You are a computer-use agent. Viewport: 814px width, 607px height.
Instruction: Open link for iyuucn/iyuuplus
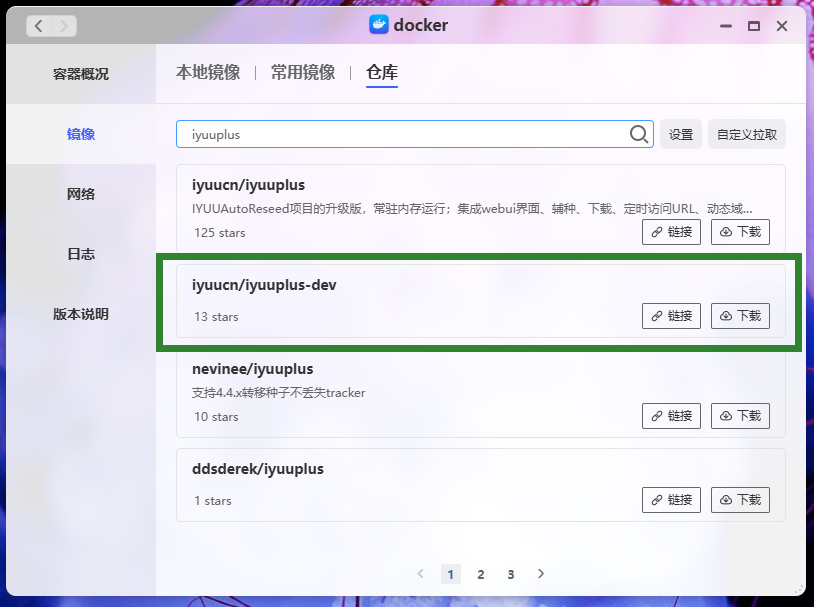pos(671,232)
